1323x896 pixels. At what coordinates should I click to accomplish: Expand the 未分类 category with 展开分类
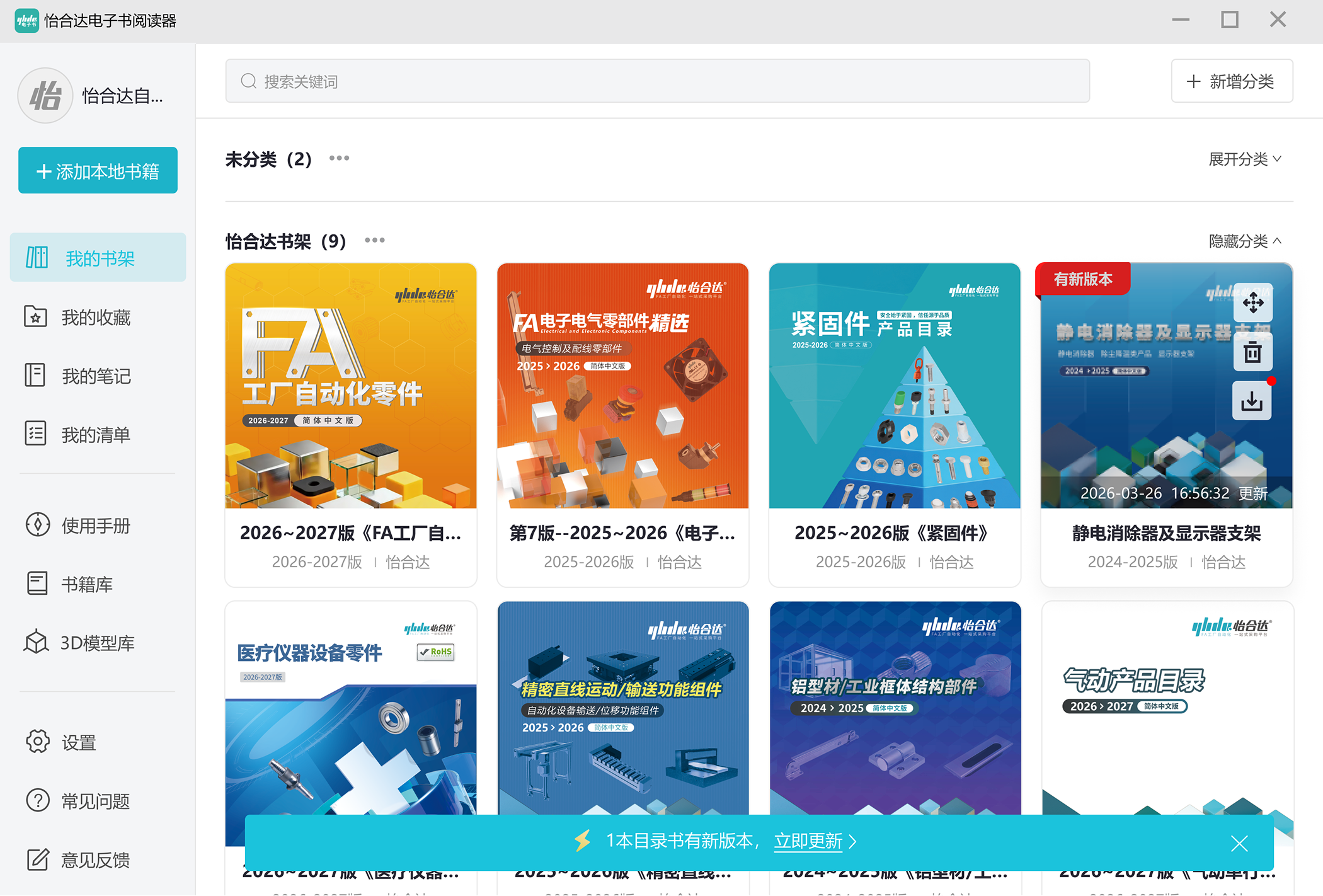(1245, 159)
